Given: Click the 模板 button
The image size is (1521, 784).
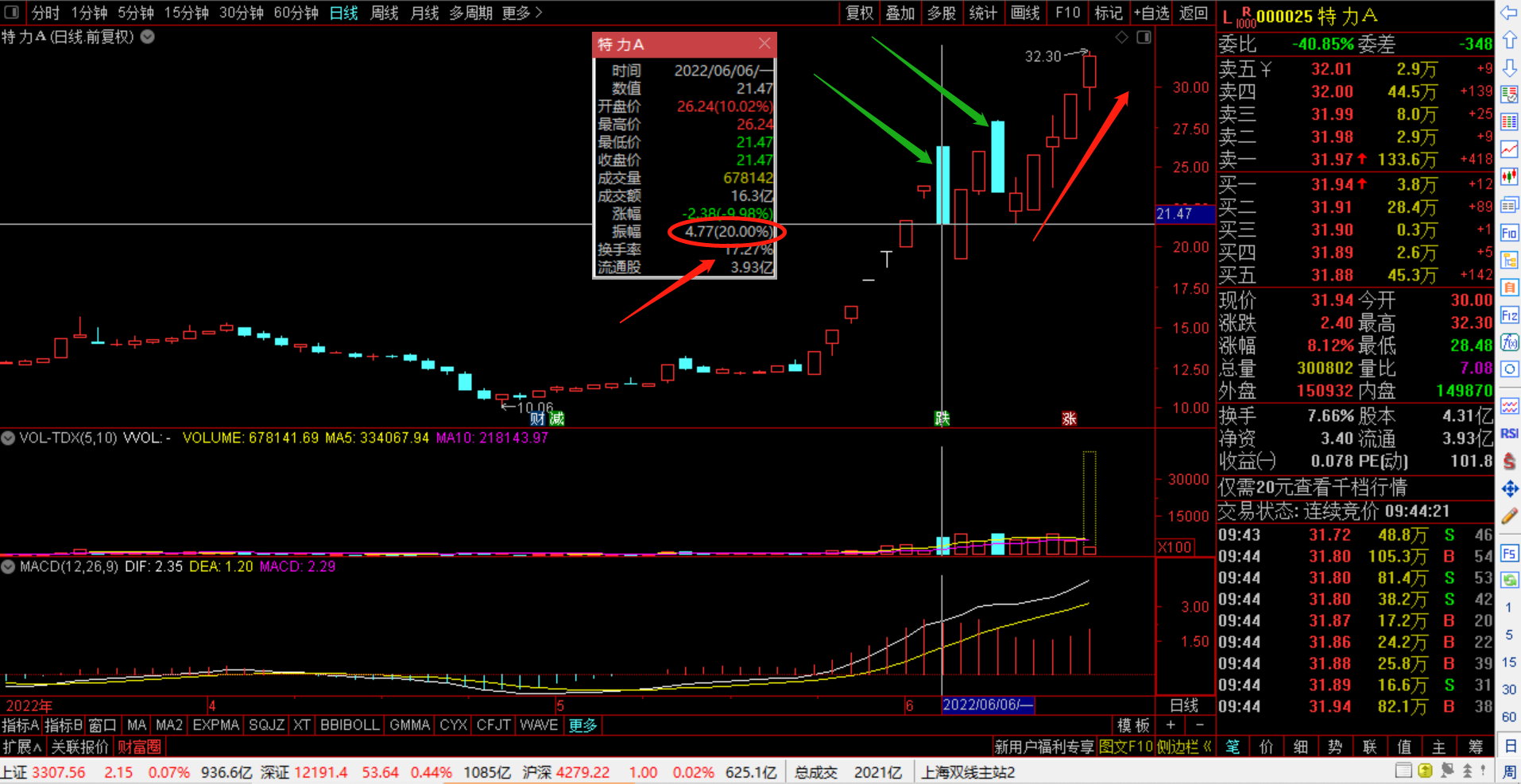Looking at the screenshot, I should coord(1133,725).
